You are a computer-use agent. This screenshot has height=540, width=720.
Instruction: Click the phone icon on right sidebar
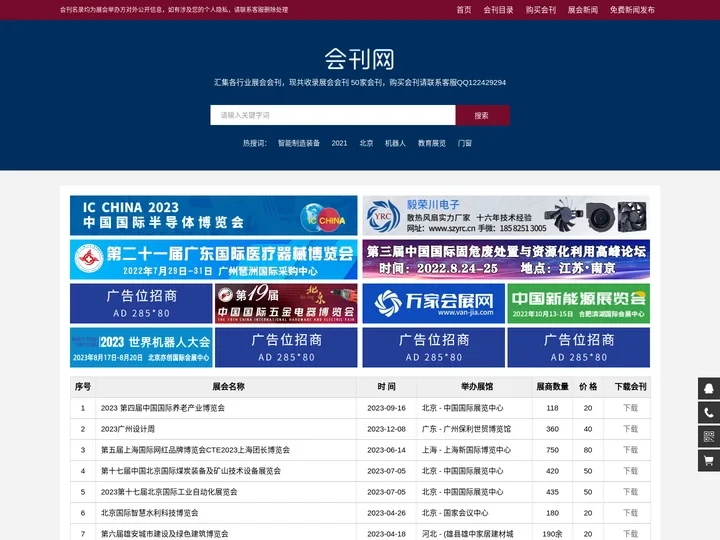tap(709, 412)
